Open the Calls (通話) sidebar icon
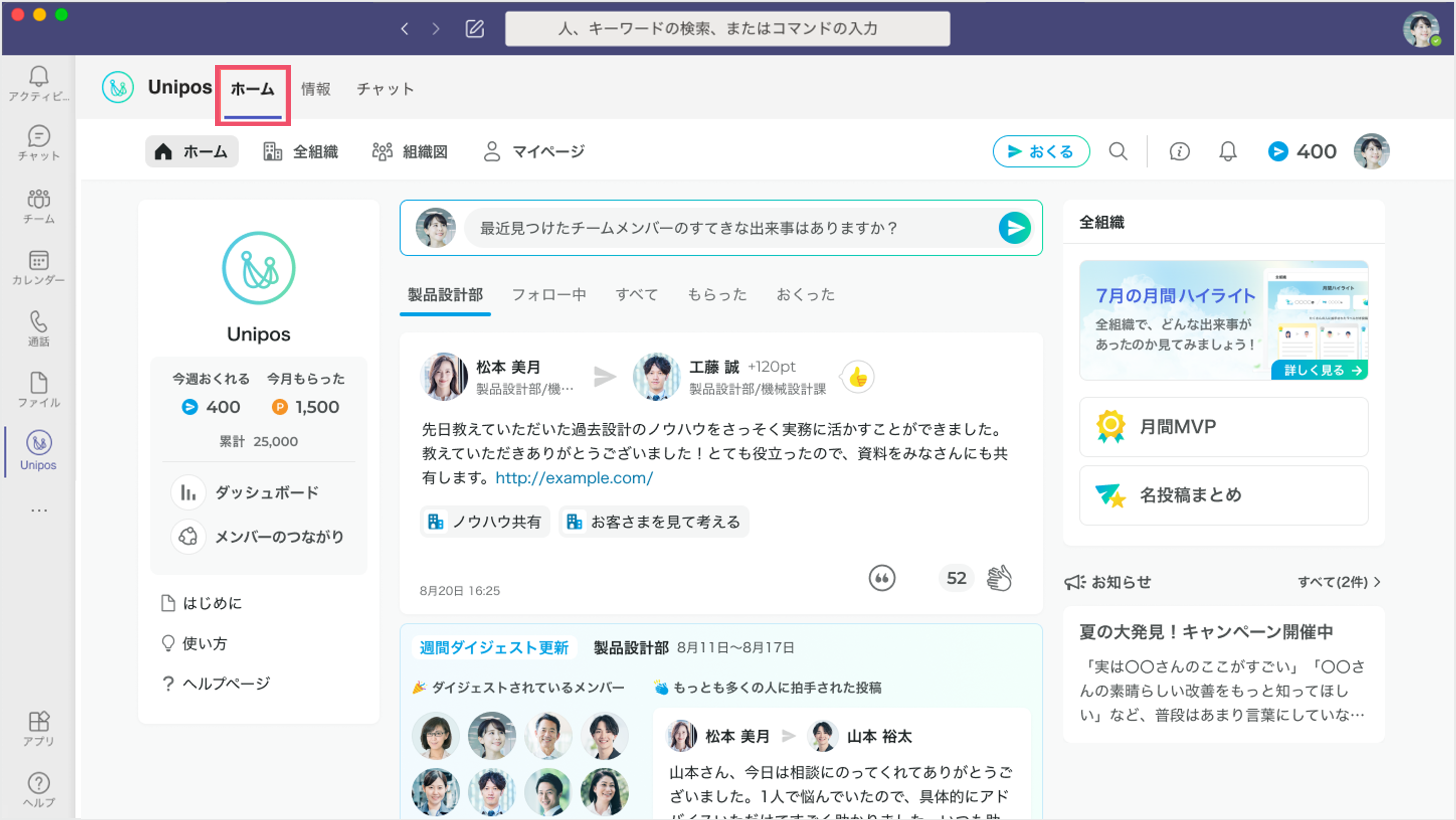1456x820 pixels. (38, 329)
